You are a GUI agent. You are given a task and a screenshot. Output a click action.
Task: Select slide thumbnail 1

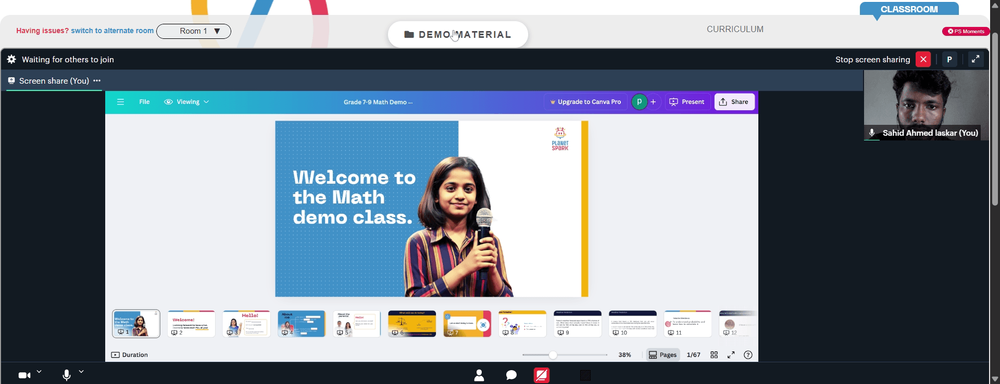click(x=136, y=323)
